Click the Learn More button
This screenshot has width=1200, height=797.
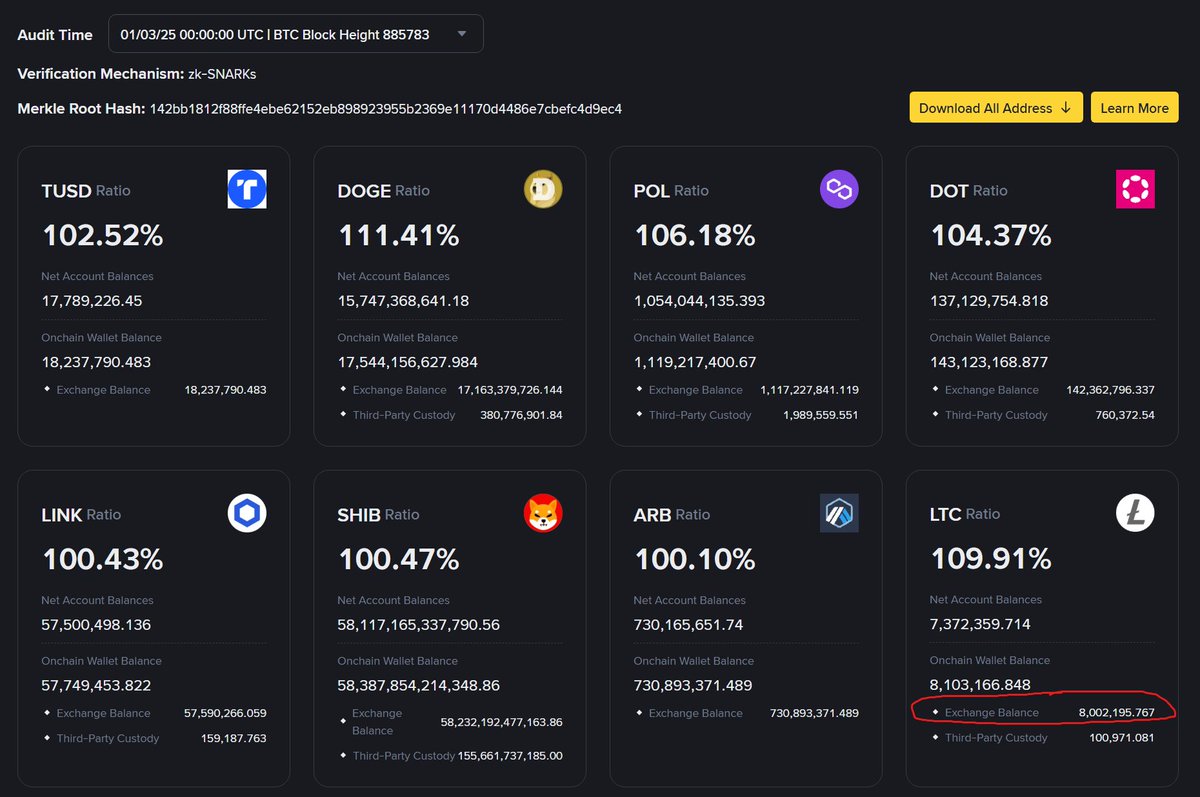[1134, 108]
